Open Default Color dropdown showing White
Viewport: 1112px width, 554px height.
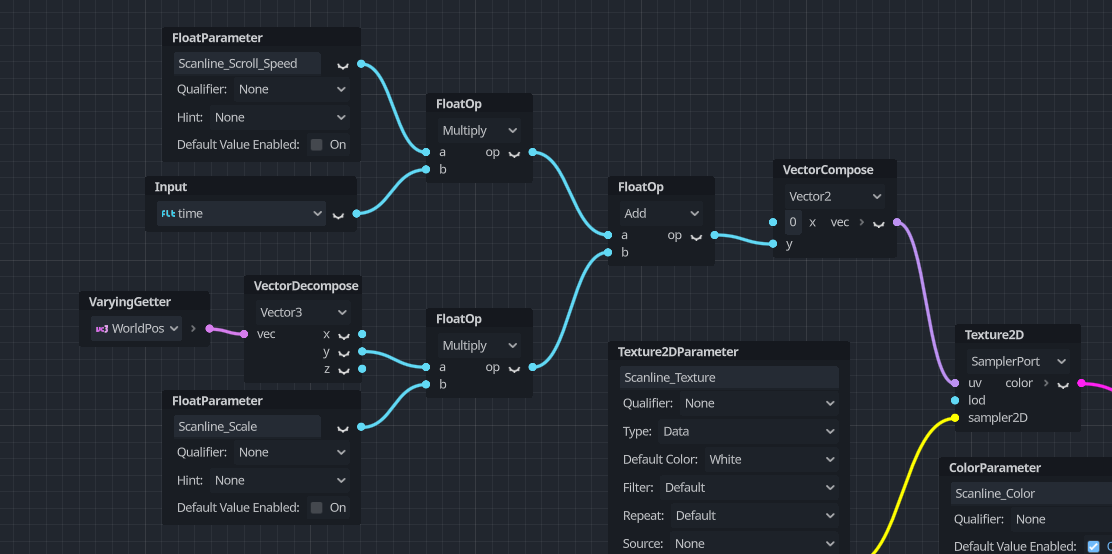tap(769, 460)
